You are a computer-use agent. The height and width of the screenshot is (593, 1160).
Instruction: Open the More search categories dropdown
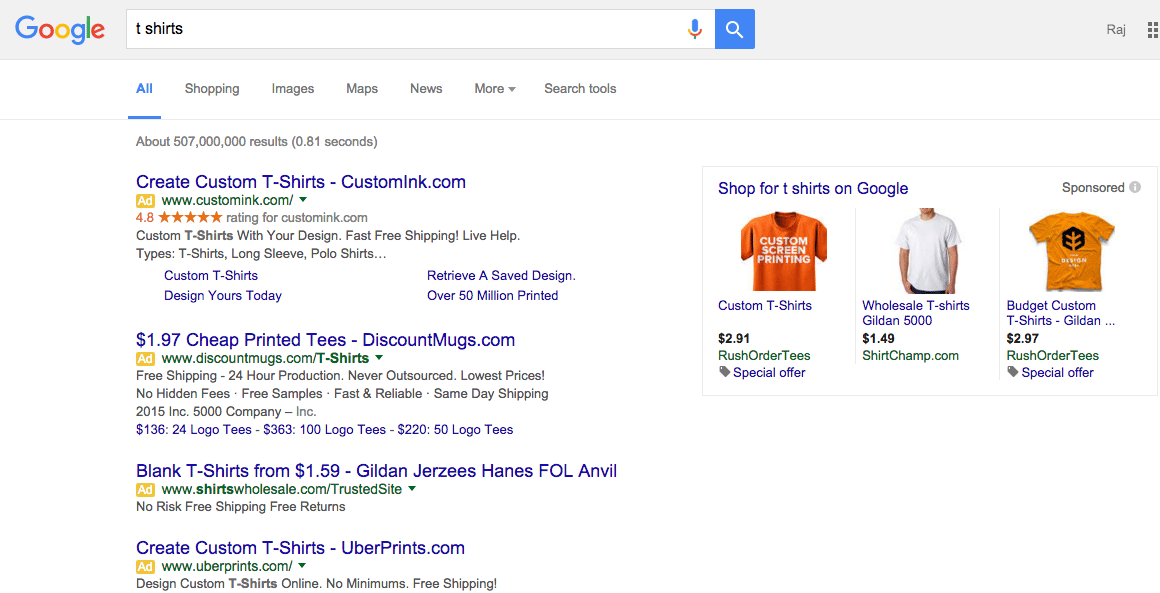(x=495, y=89)
